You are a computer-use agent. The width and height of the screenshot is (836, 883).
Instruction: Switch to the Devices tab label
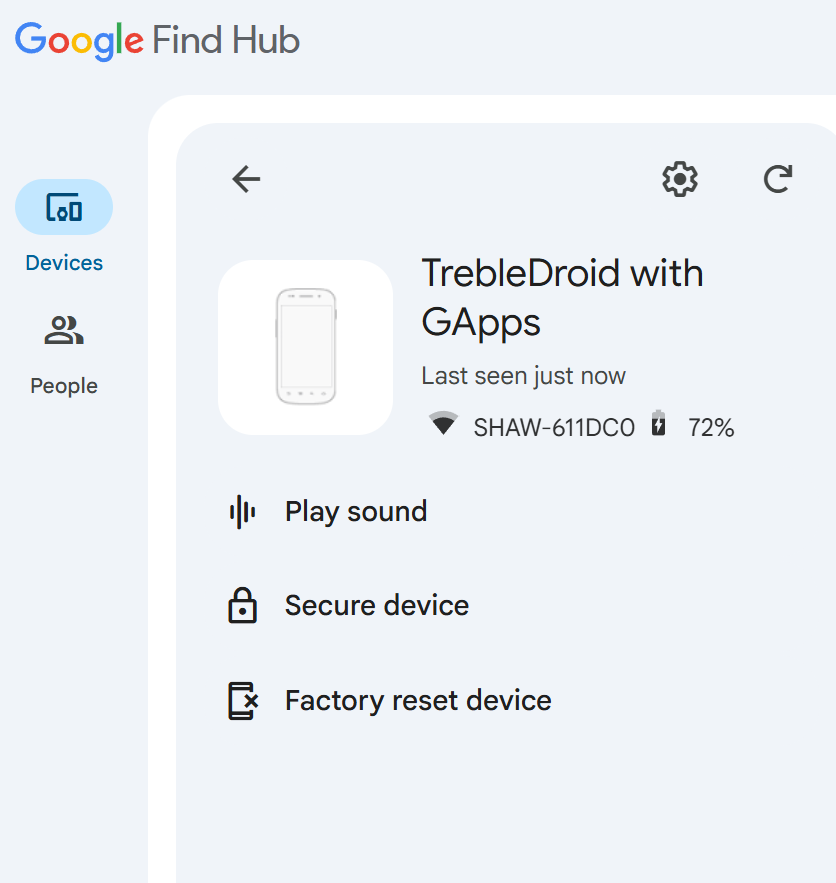click(x=64, y=263)
